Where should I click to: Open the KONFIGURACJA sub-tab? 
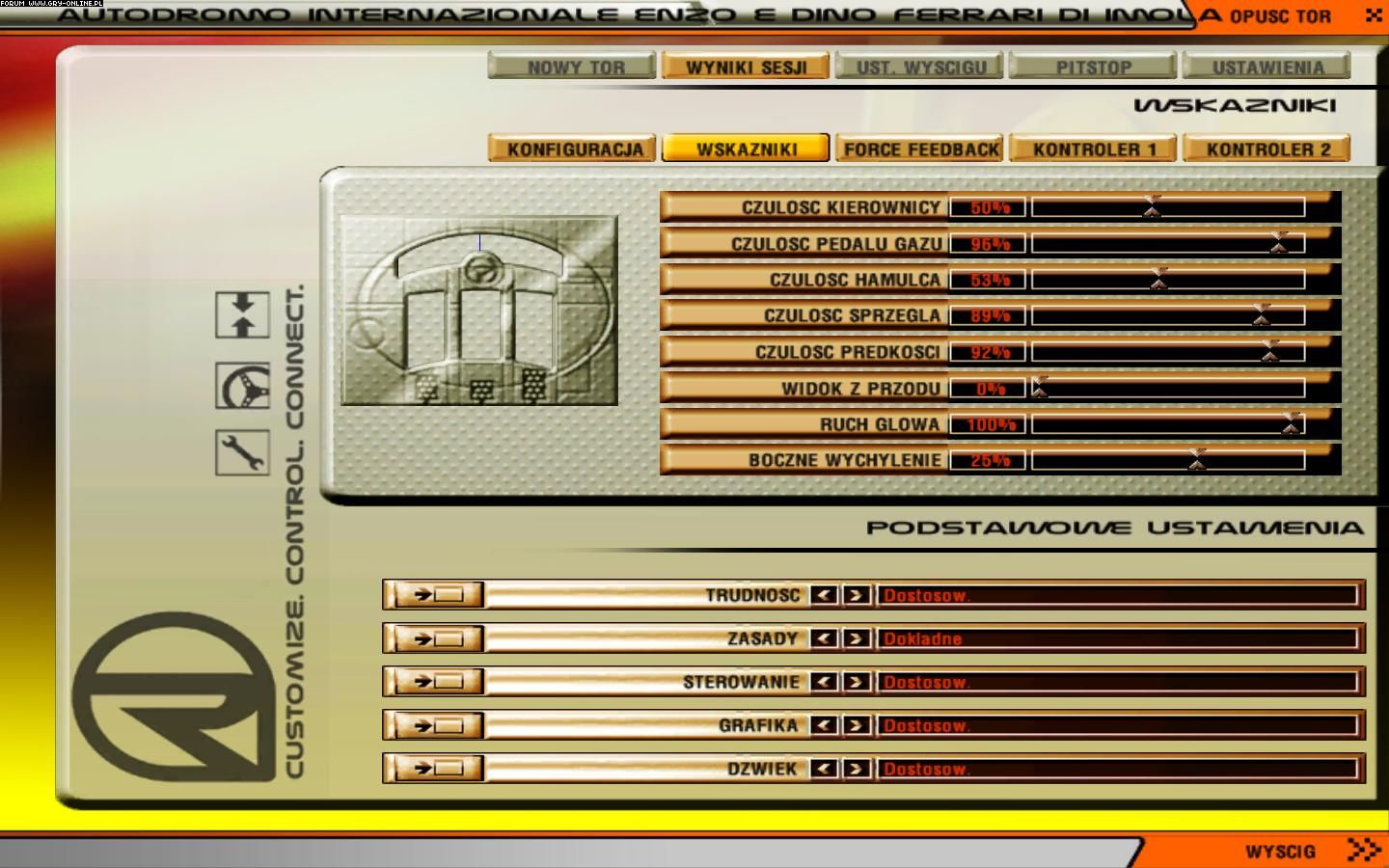(x=574, y=149)
